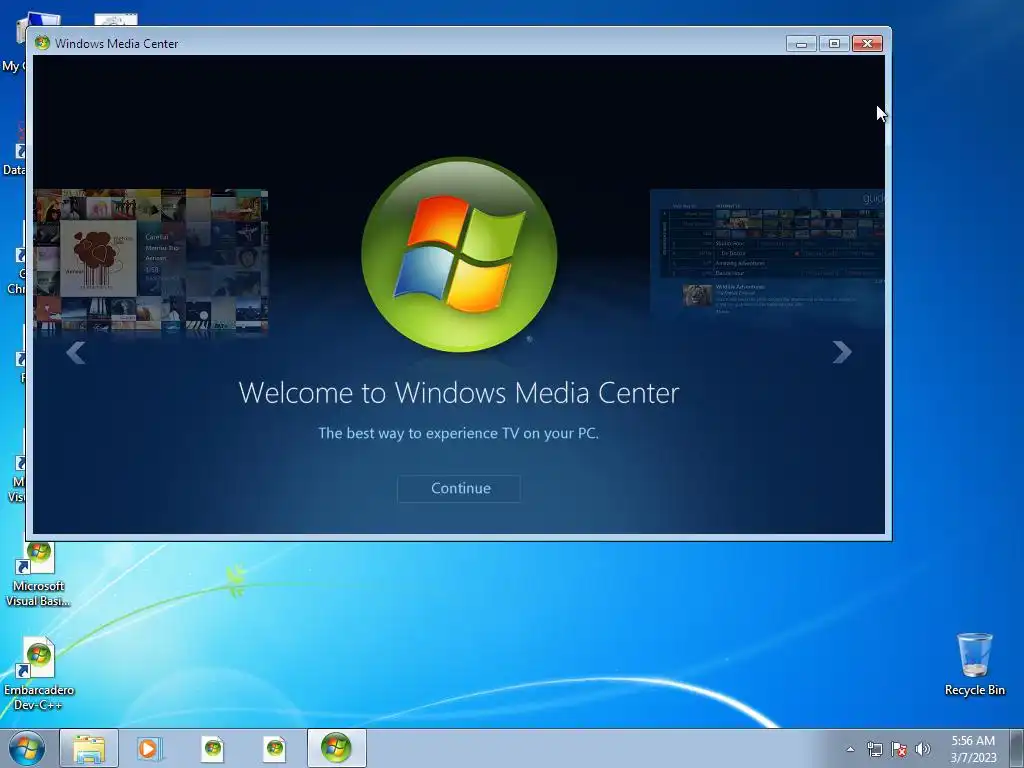Click the green Windows Media Center logo orb
Image resolution: width=1024 pixels, height=768 pixels.
459,255
